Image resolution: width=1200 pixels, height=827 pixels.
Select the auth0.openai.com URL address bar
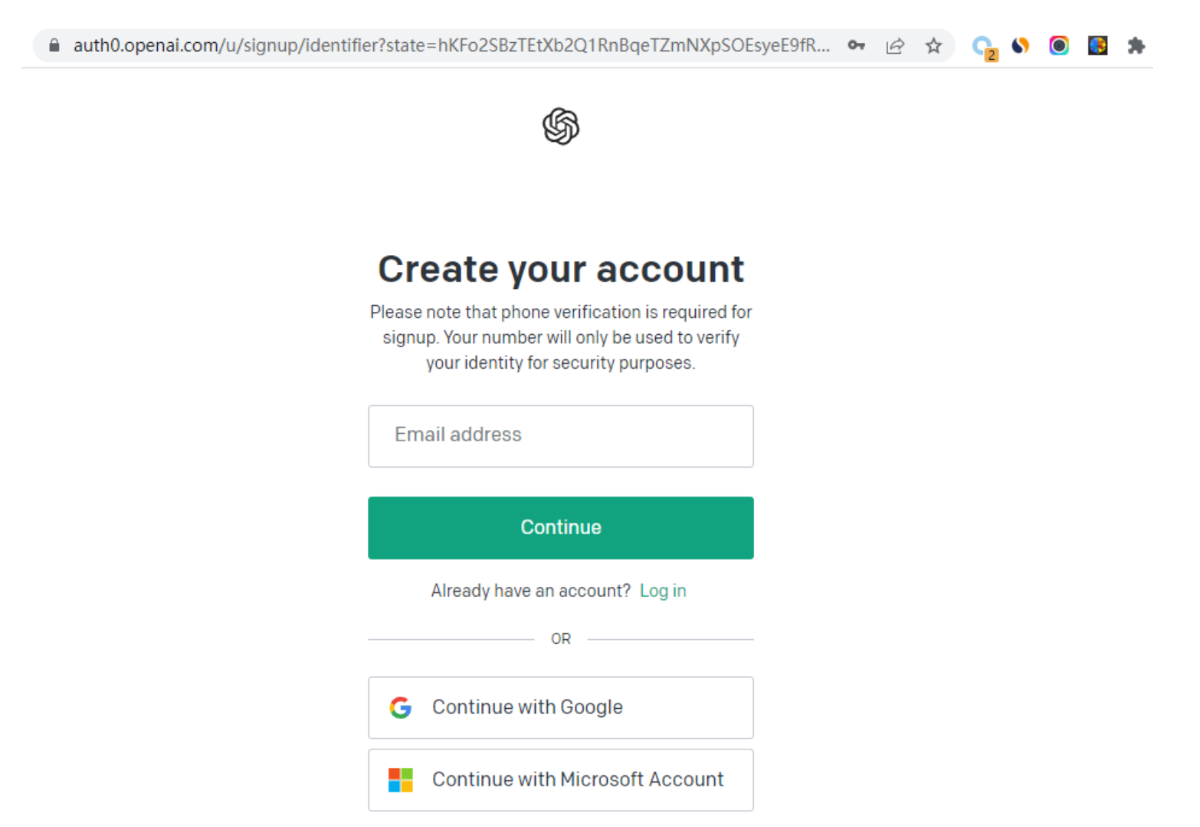pos(450,46)
